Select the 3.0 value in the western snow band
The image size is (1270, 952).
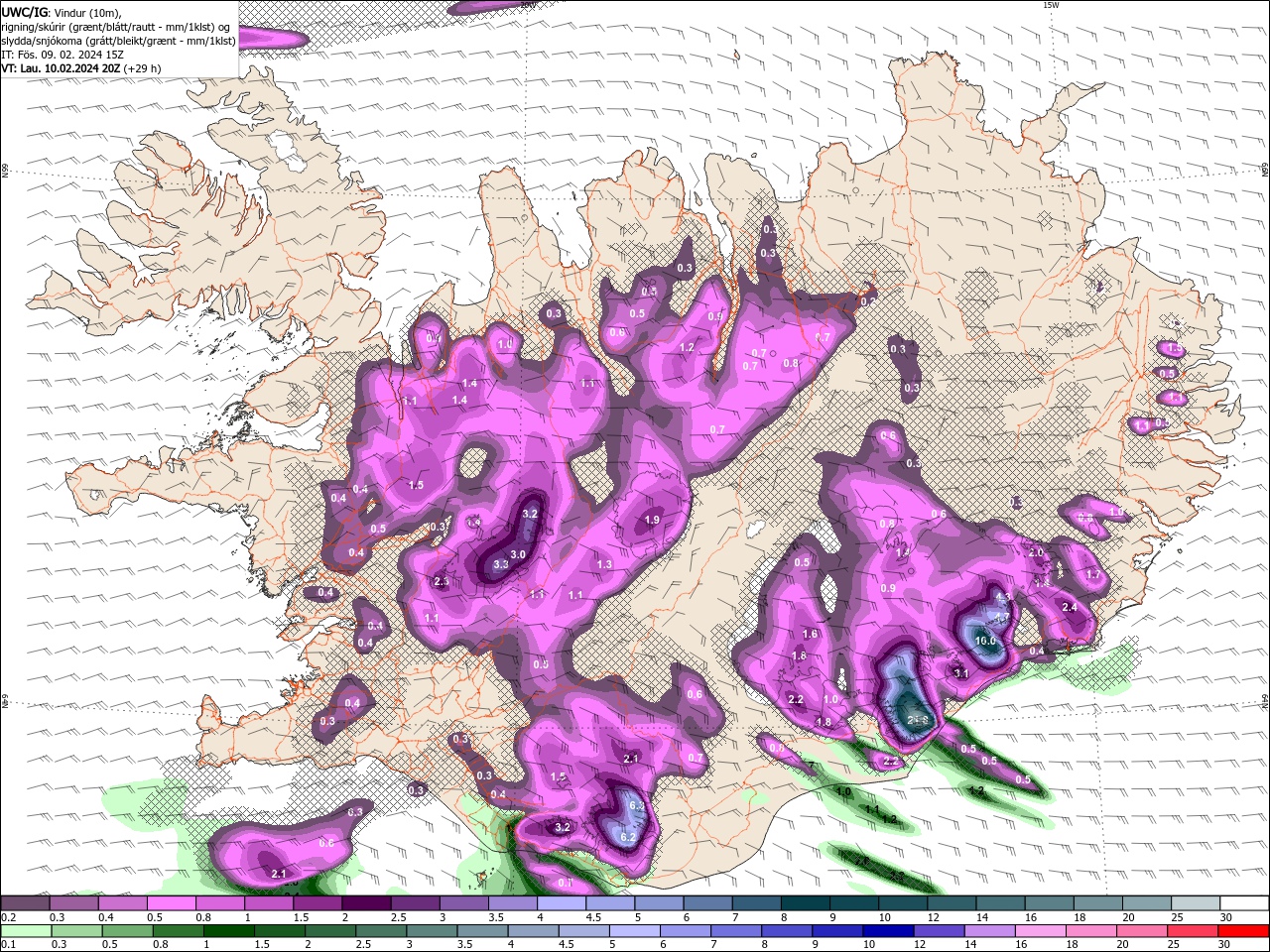click(518, 554)
